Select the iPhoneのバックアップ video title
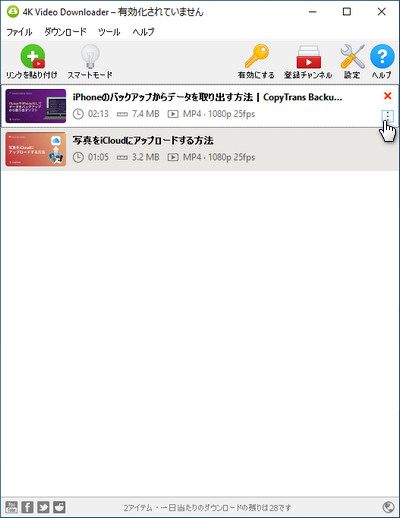Image resolution: width=400 pixels, height=518 pixels. coord(207,97)
